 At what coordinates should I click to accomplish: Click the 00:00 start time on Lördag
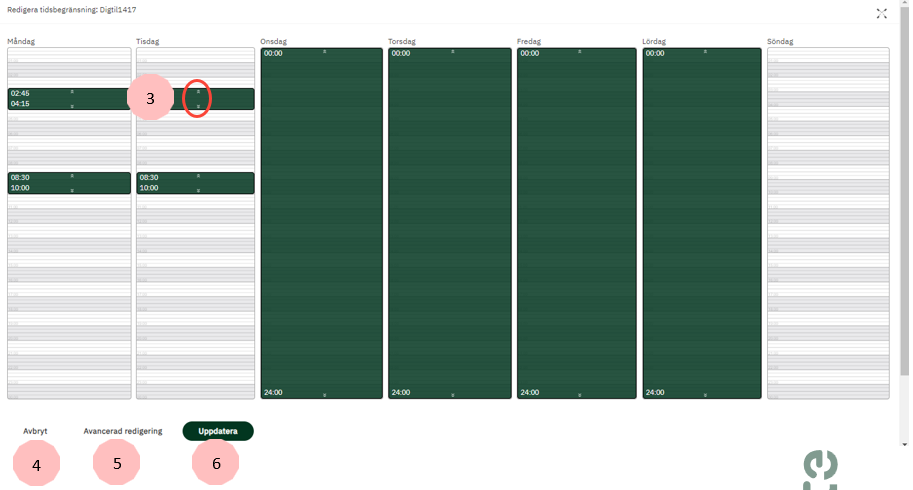coord(655,54)
